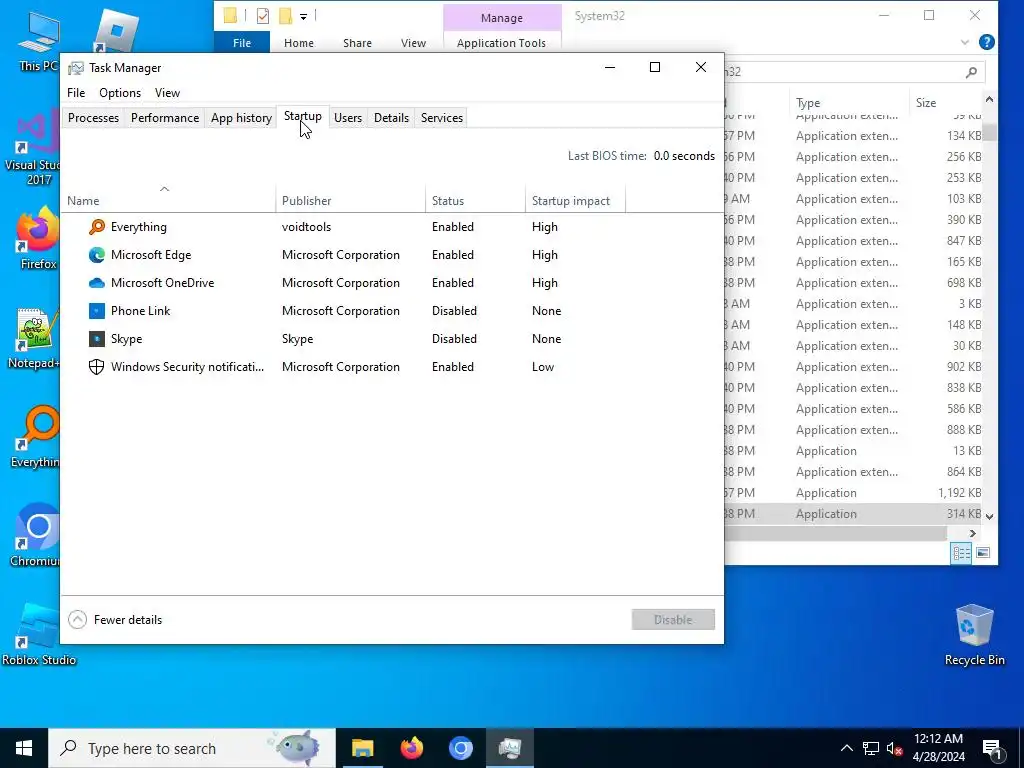
Task: Click the Notepad++ desktop shortcut
Action: [34, 337]
